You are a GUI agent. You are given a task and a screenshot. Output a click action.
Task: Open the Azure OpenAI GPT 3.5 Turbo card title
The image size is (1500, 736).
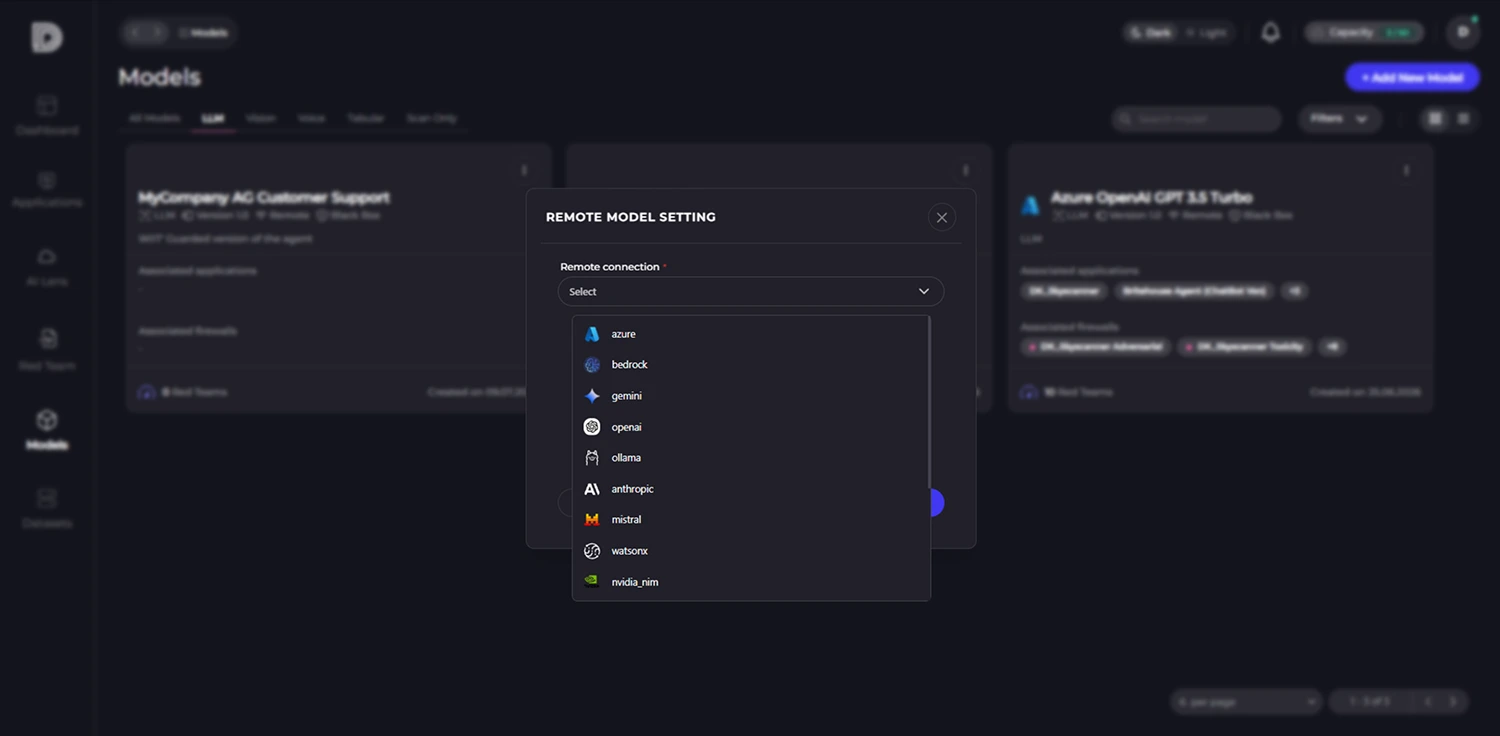coord(1151,197)
